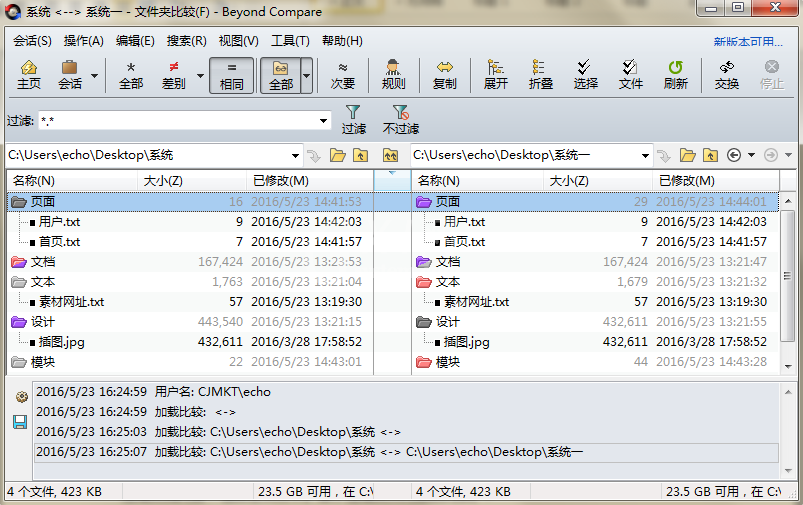Click 新版本可用... link
The width and height of the screenshot is (803, 505).
click(x=748, y=41)
